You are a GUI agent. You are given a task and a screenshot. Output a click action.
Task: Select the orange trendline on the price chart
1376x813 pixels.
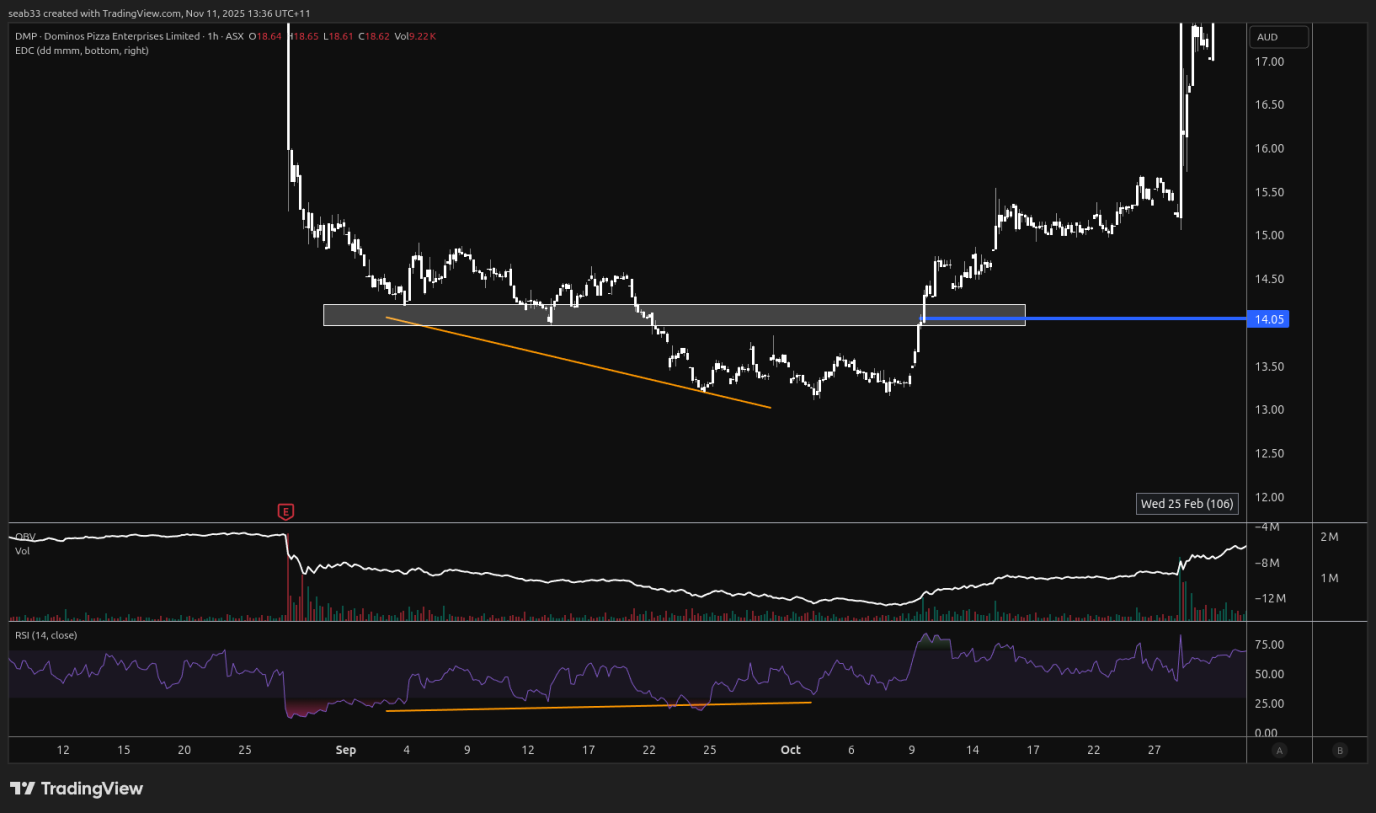coord(580,363)
